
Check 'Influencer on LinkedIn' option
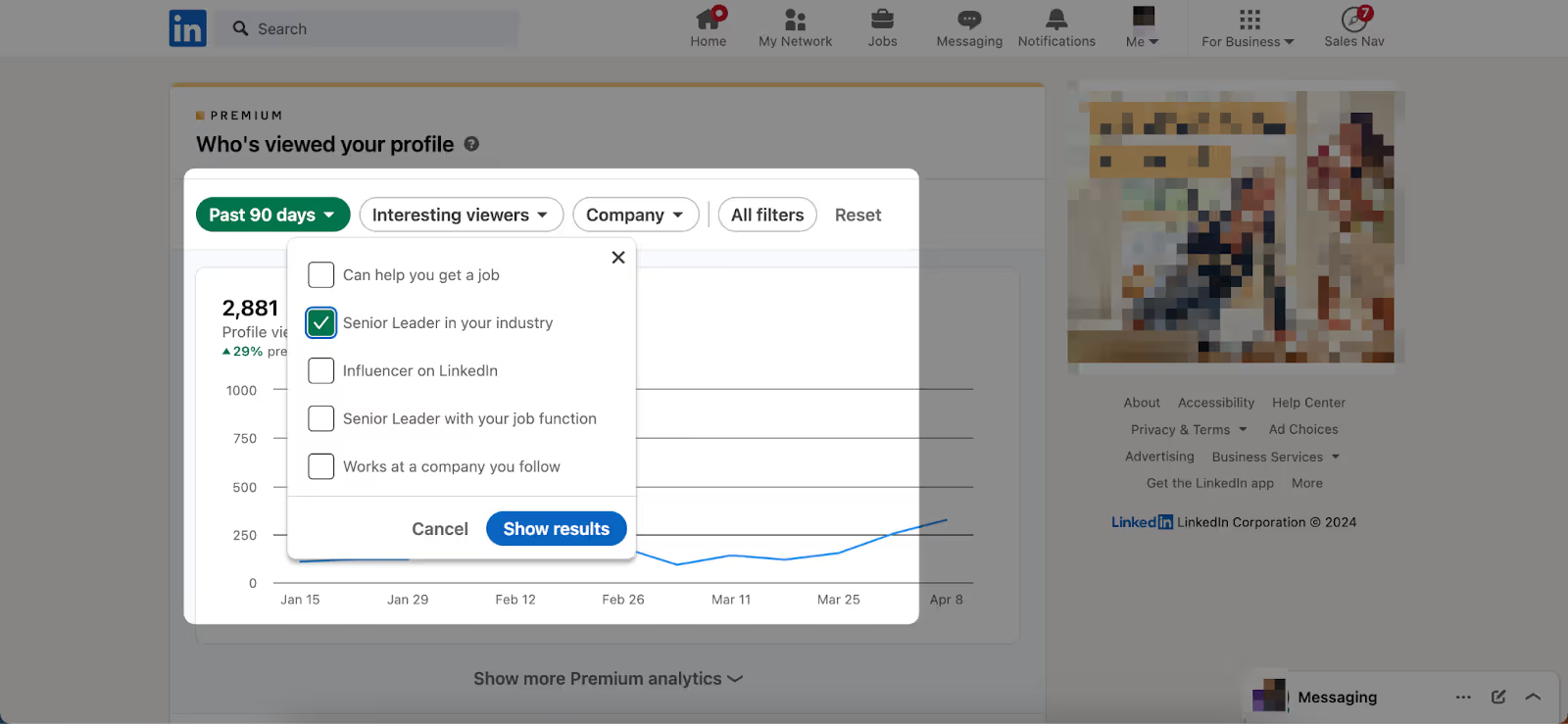(x=321, y=370)
